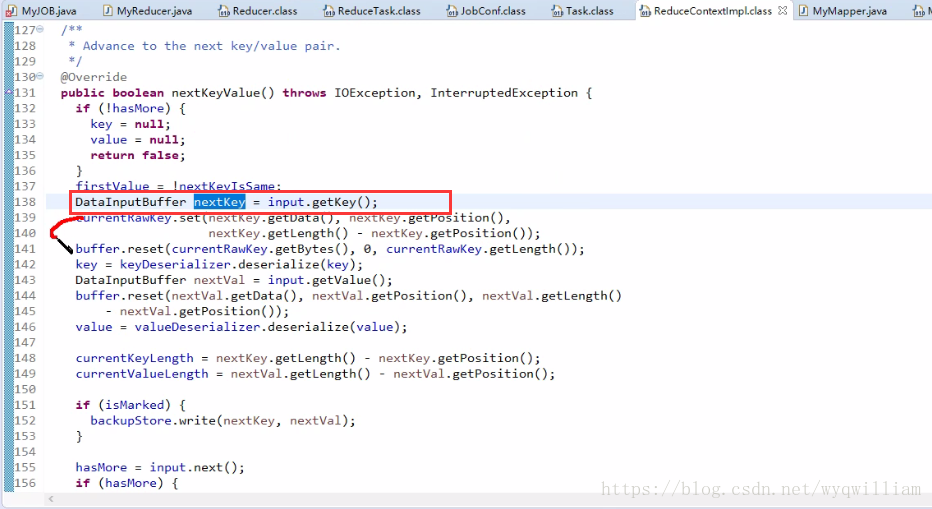Click line number 147 in the gutter
The image size is (932, 509).
[25, 343]
